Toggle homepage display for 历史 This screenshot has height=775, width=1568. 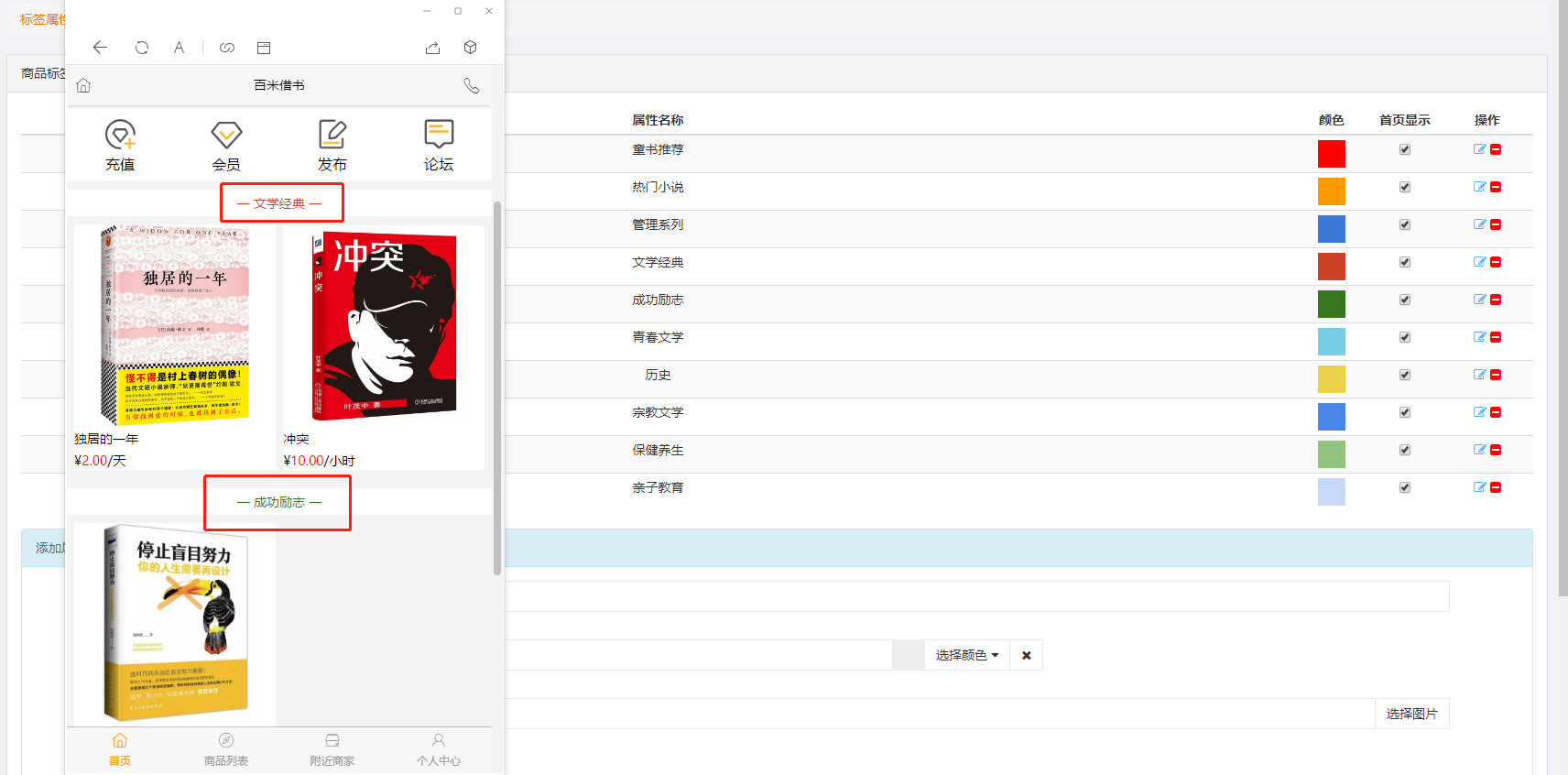pos(1405,375)
